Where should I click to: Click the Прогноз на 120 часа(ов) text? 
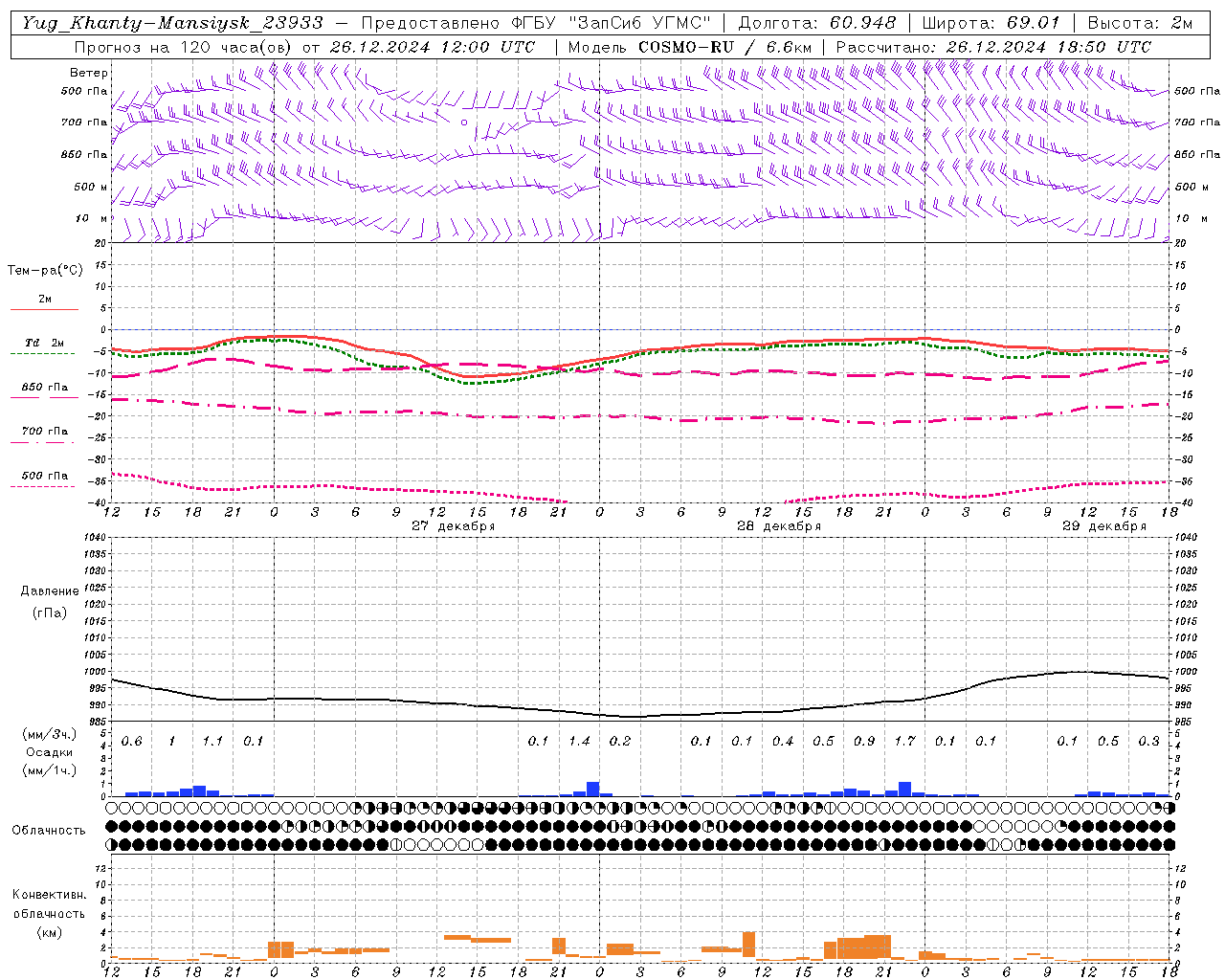(x=183, y=47)
